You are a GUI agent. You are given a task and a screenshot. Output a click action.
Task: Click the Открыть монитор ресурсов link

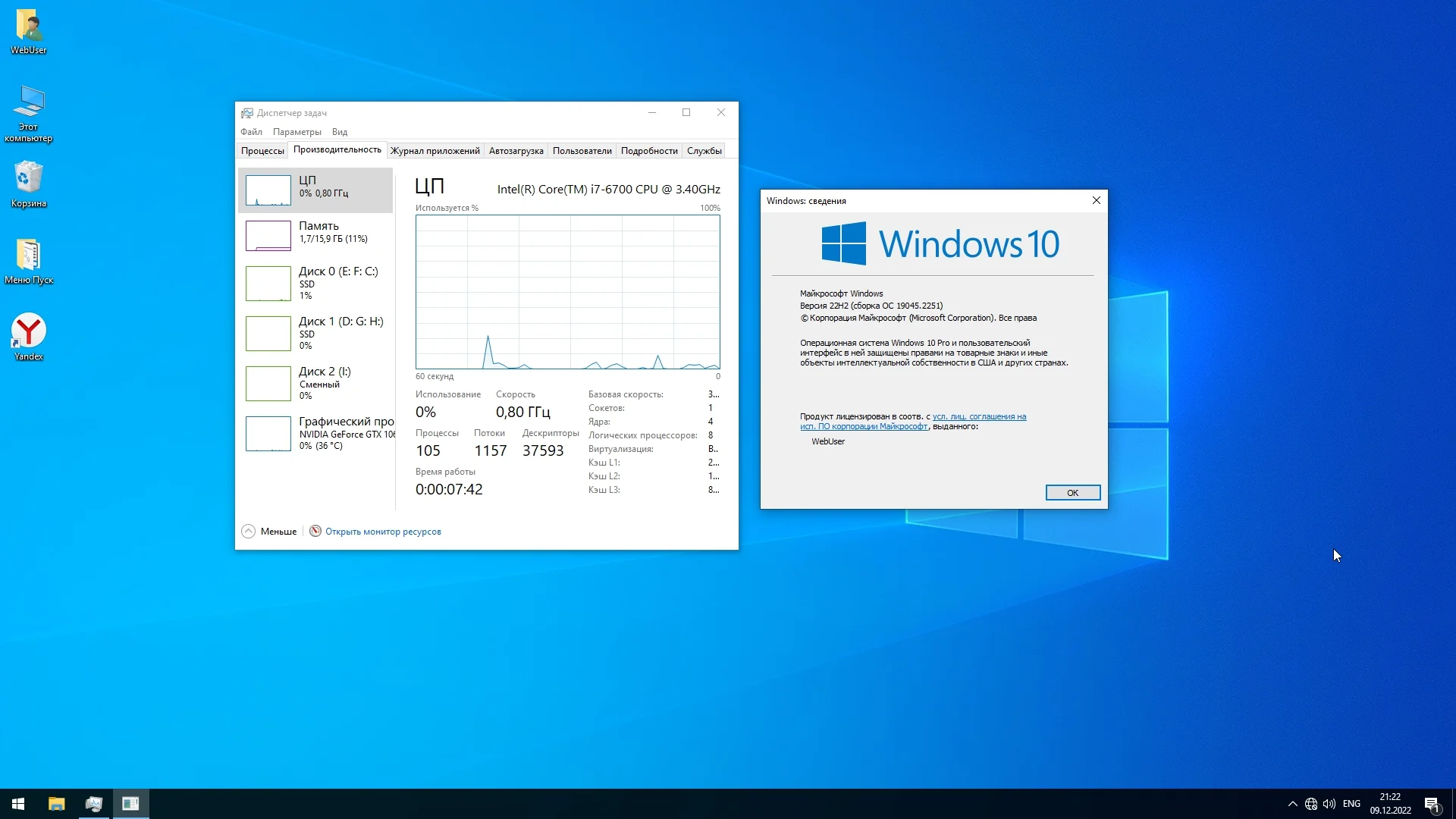tap(383, 532)
